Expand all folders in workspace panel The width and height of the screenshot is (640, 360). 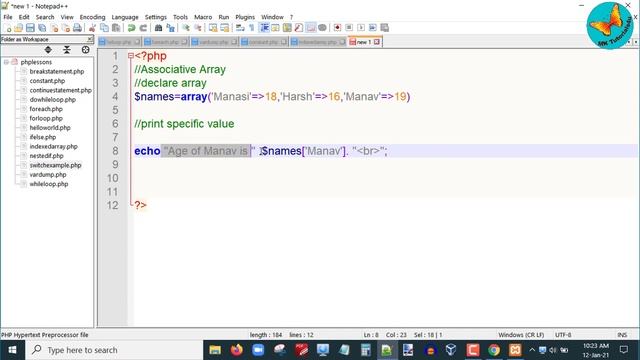(48, 50)
